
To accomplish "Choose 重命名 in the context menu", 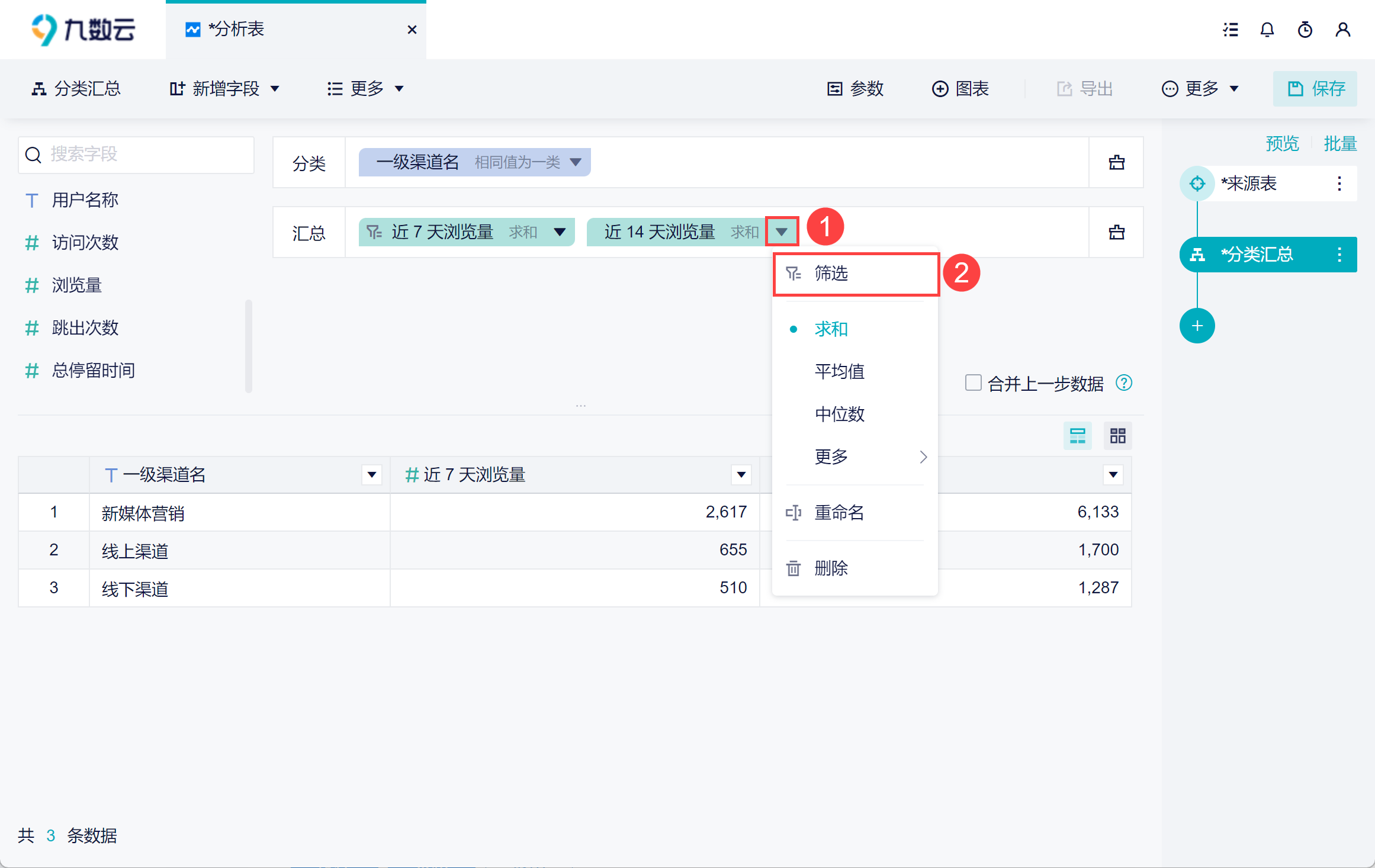I will coord(839,512).
